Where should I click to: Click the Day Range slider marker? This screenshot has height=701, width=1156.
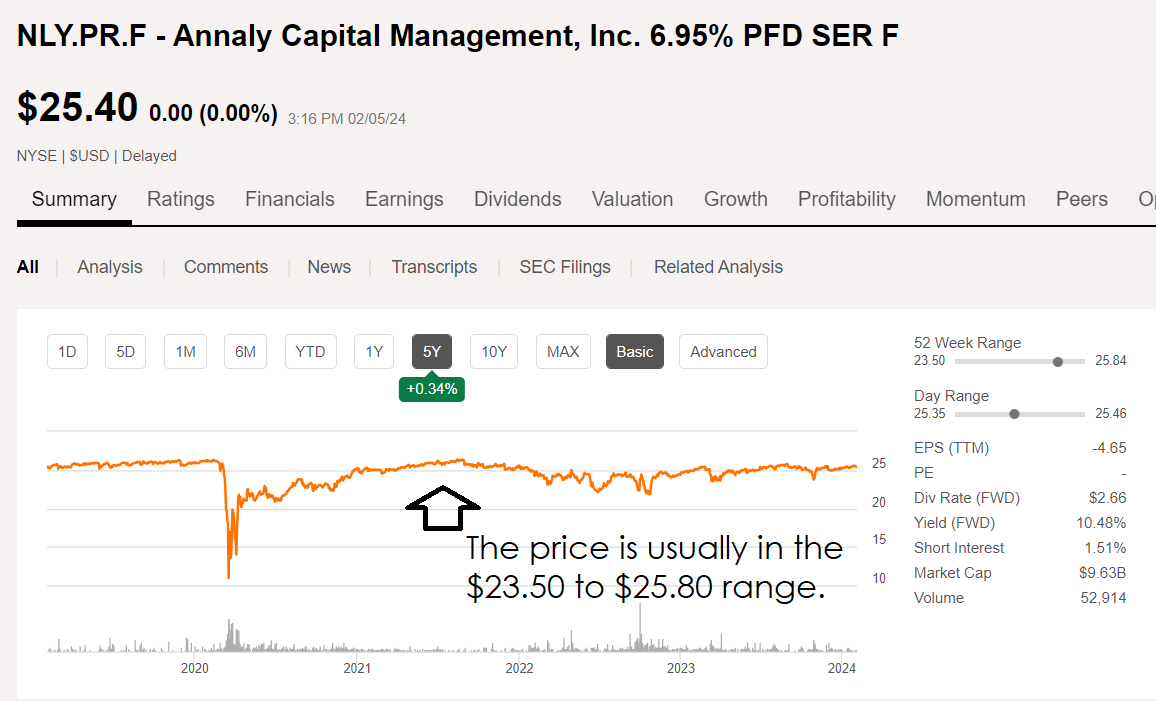coord(1015,414)
